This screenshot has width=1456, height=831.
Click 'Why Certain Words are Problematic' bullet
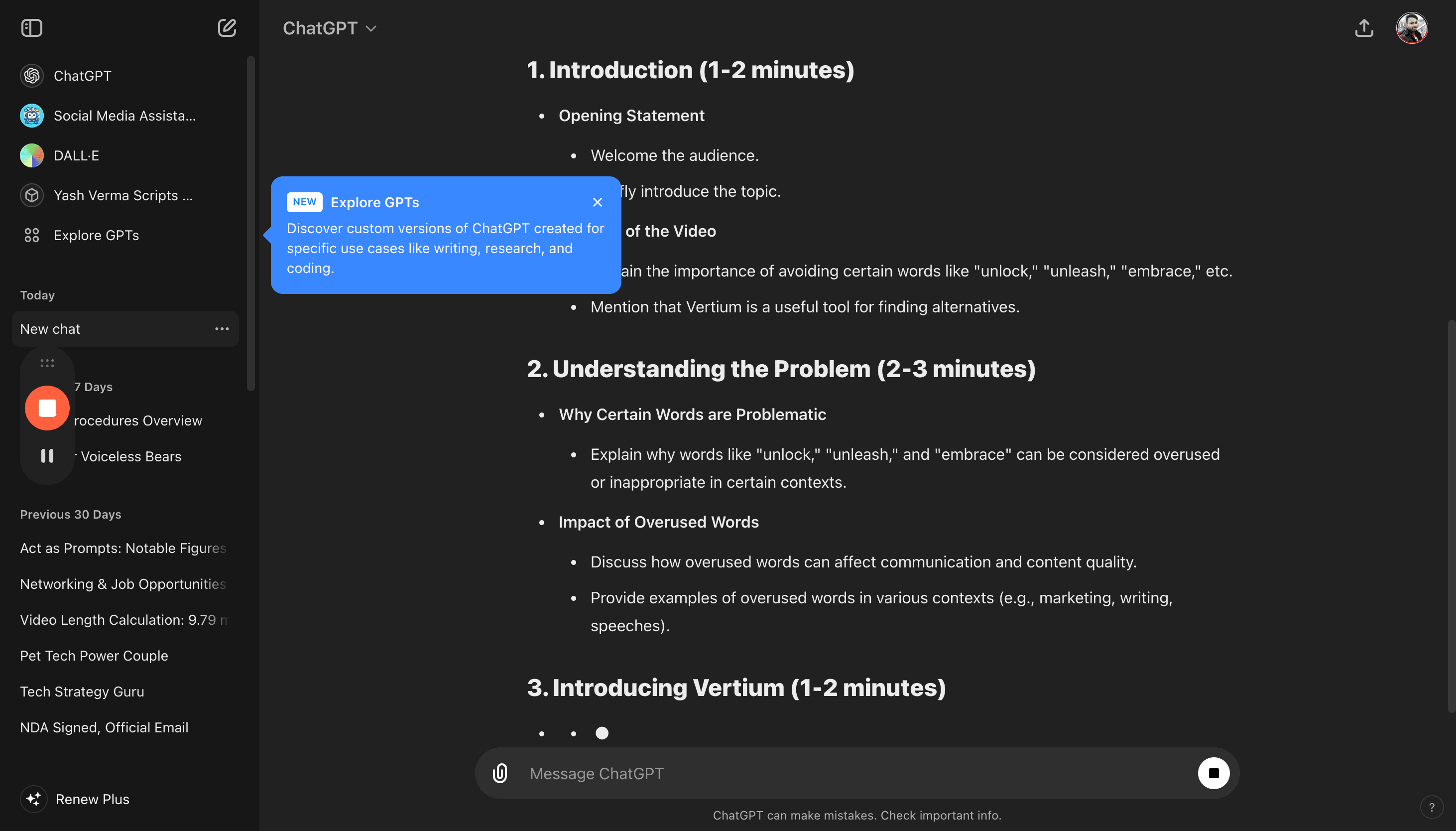(x=692, y=415)
